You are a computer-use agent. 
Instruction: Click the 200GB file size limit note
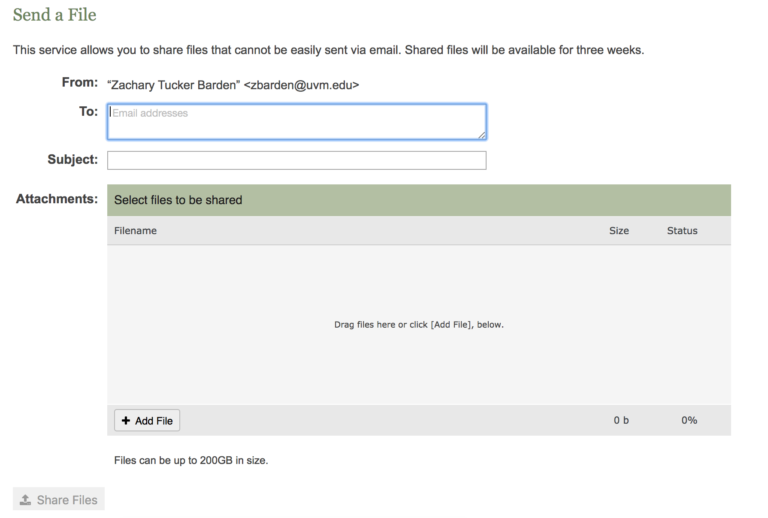[x=191, y=461]
